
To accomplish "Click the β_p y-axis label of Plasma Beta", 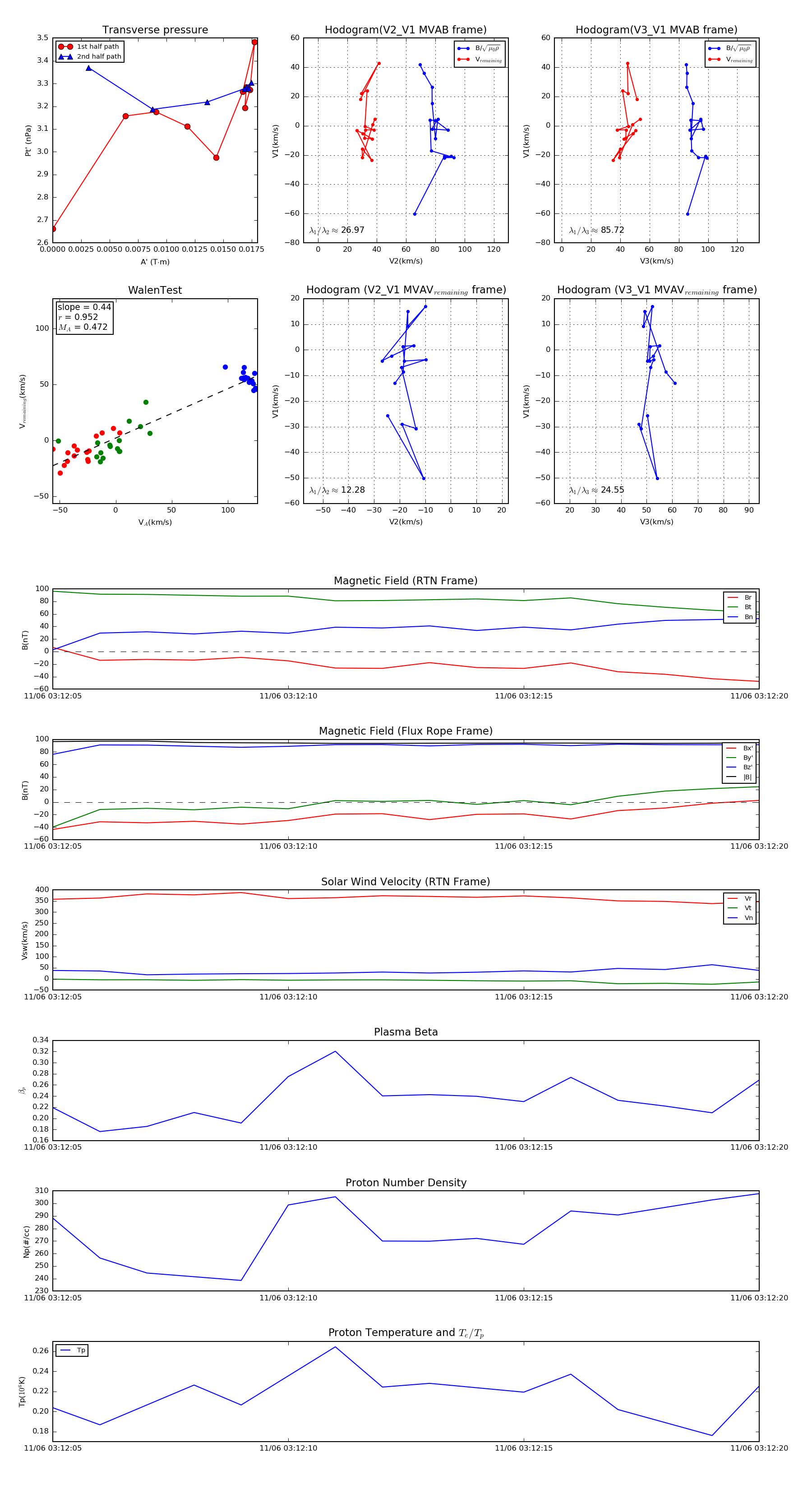I will (22, 1091).
